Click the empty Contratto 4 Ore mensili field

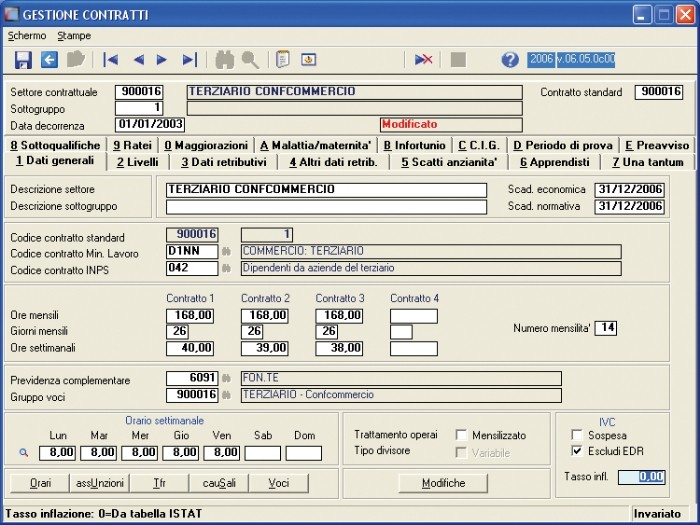(414, 316)
